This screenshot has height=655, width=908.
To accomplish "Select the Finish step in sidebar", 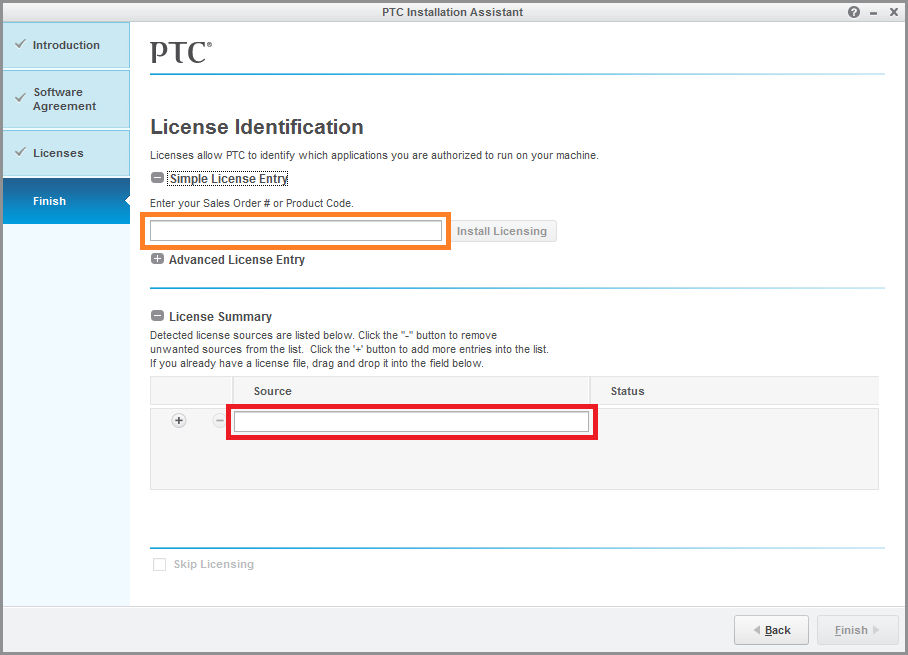I will pyautogui.click(x=66, y=201).
